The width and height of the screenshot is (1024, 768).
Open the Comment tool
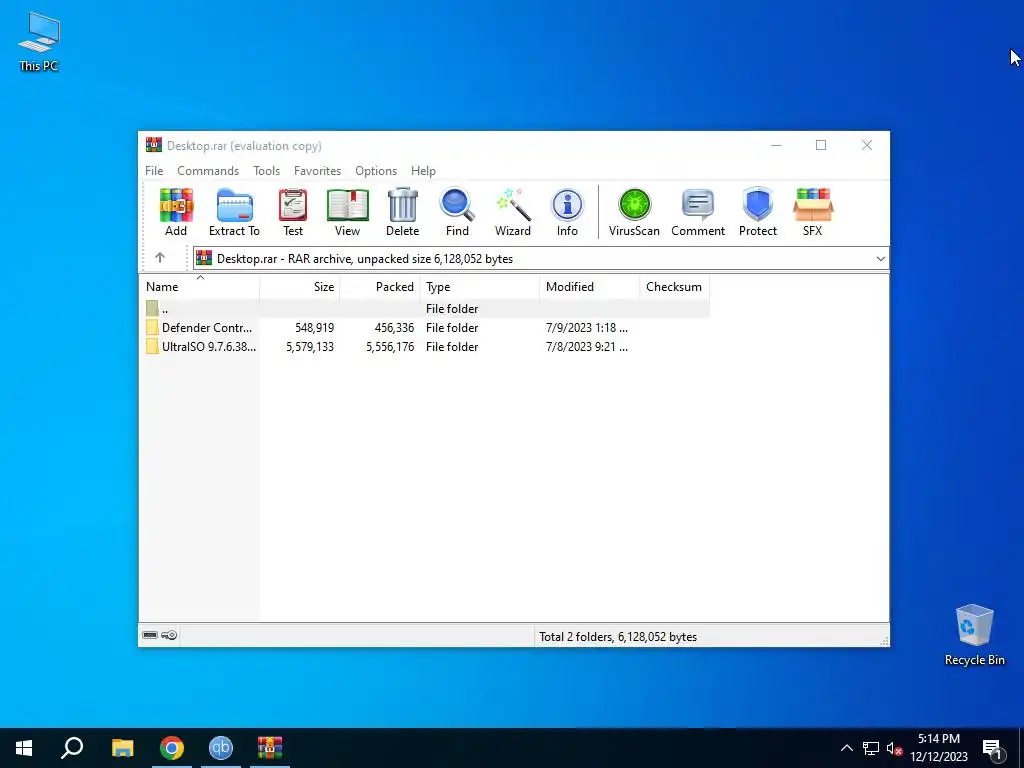coord(697,212)
